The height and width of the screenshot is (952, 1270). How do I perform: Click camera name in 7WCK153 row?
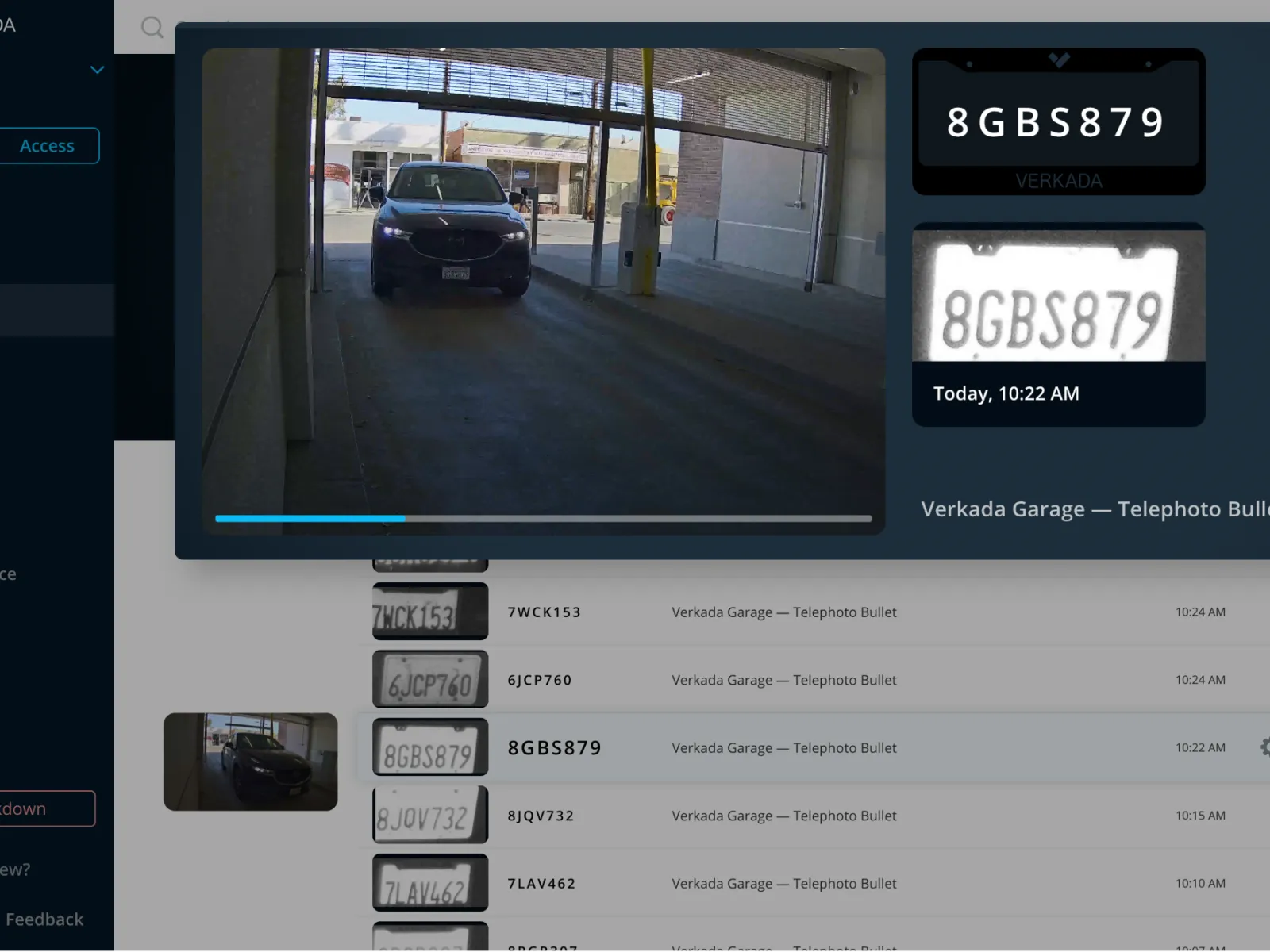click(784, 612)
